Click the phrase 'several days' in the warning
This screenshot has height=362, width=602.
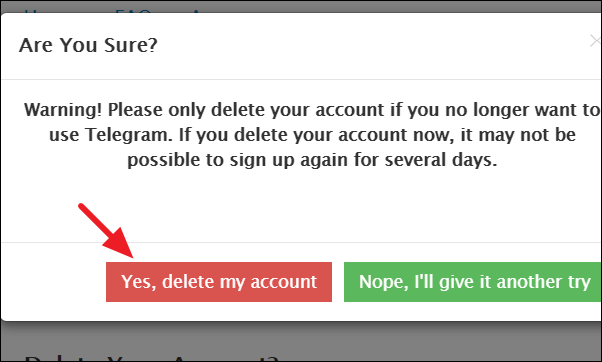point(441,160)
